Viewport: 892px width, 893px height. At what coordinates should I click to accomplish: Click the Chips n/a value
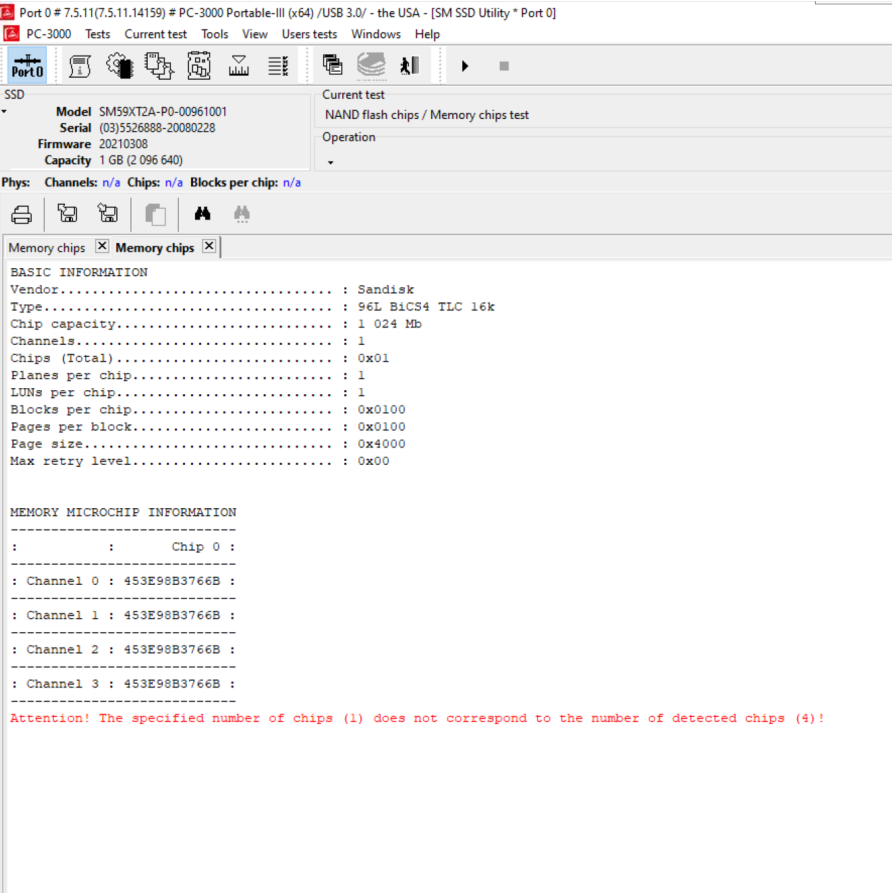point(174,183)
